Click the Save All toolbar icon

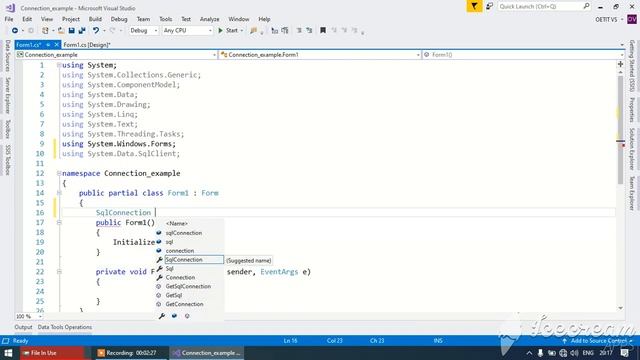click(x=82, y=31)
